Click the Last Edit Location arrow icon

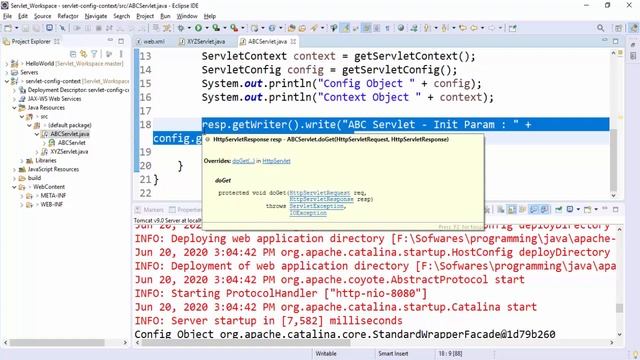pyautogui.click(x=463, y=28)
